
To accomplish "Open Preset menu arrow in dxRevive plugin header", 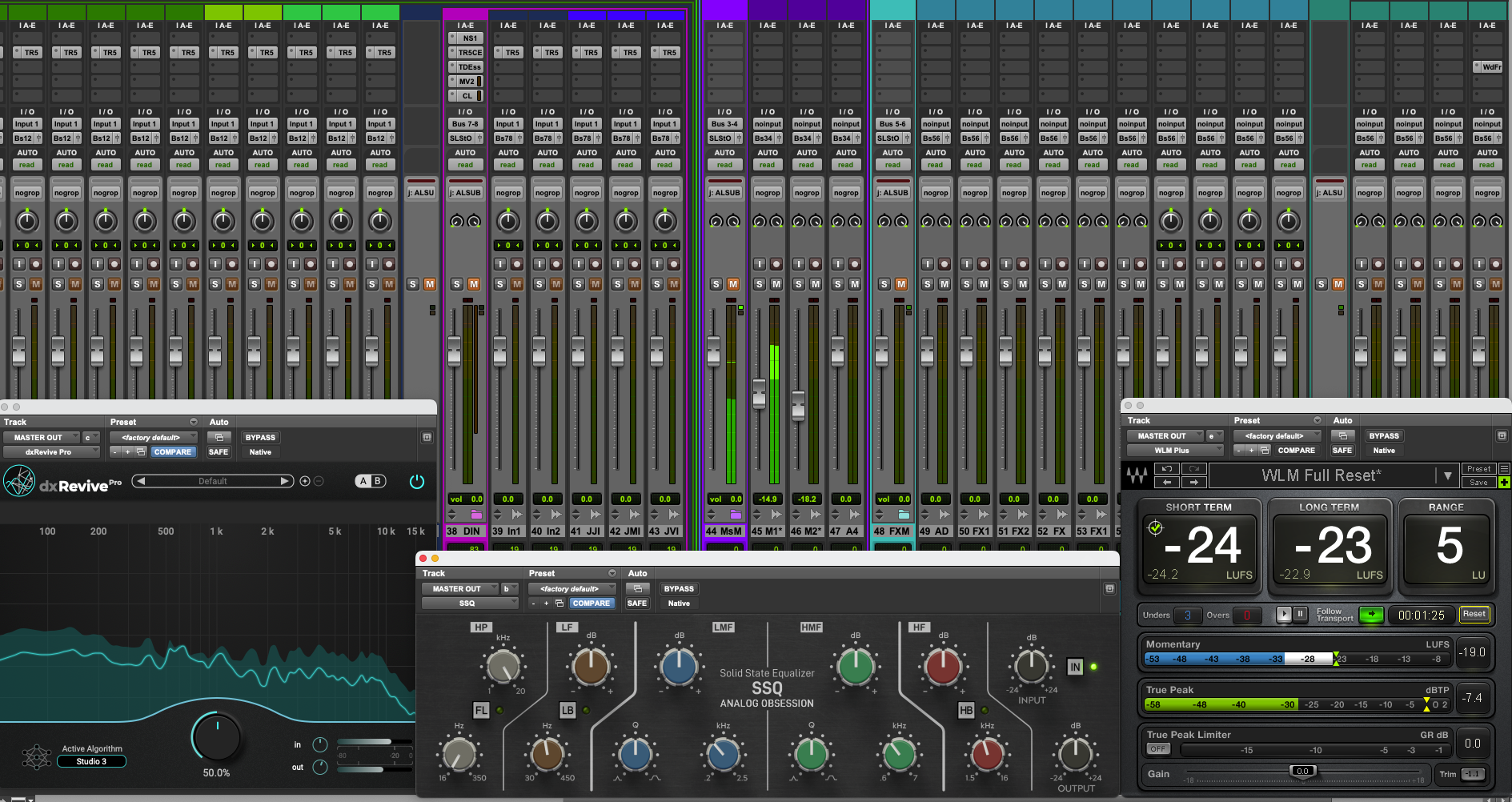I will pos(194,422).
